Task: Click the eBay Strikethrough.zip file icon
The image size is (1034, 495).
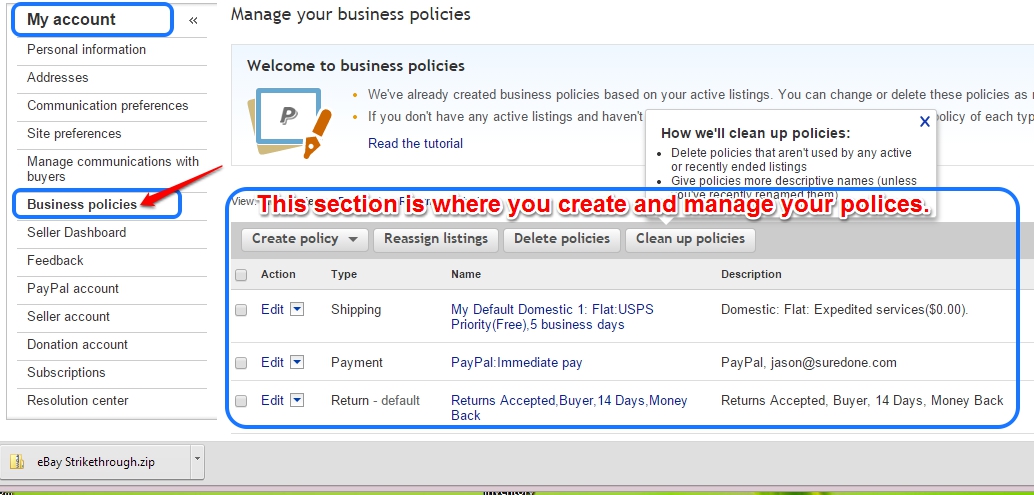Action: tap(18, 462)
